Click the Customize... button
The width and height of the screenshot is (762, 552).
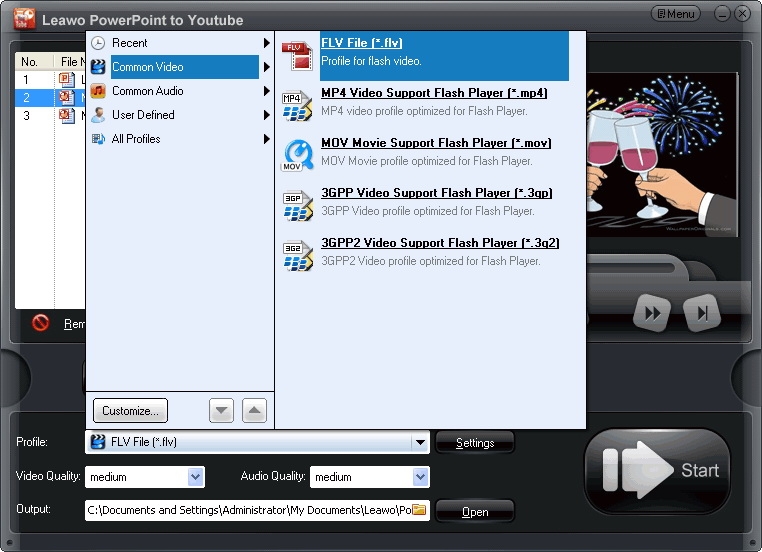click(x=130, y=410)
